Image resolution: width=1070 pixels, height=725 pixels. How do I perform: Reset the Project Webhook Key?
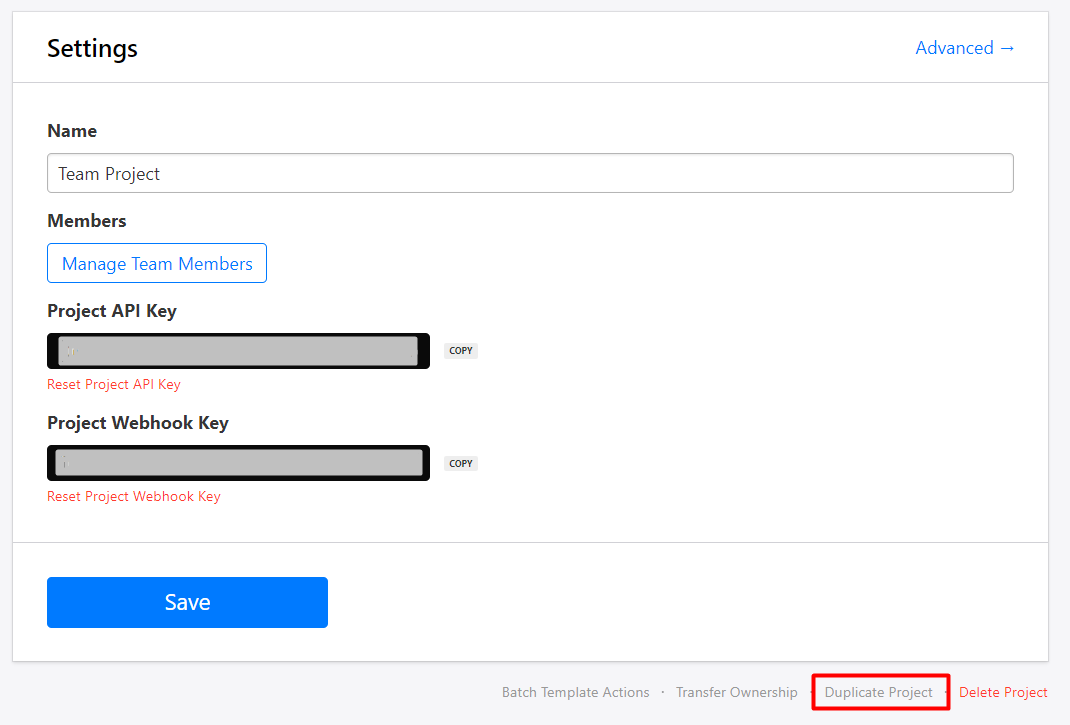[x=134, y=496]
